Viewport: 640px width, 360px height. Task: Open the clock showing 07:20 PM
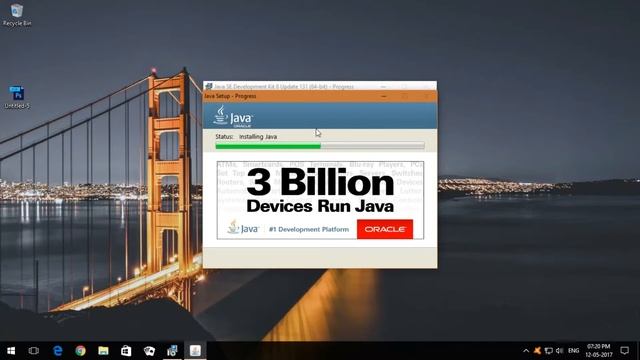(x=598, y=351)
